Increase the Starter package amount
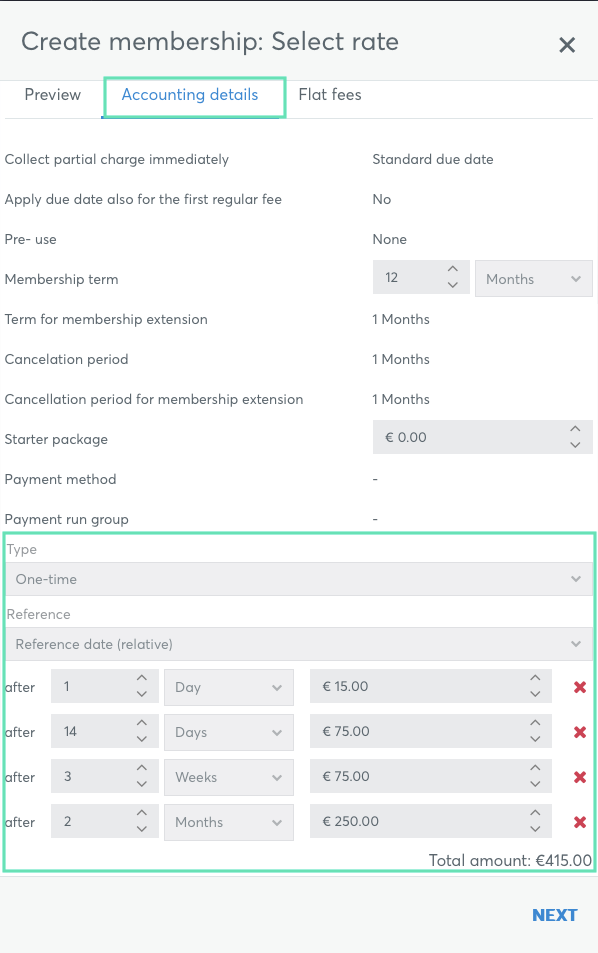The width and height of the screenshot is (598, 953). 575,429
